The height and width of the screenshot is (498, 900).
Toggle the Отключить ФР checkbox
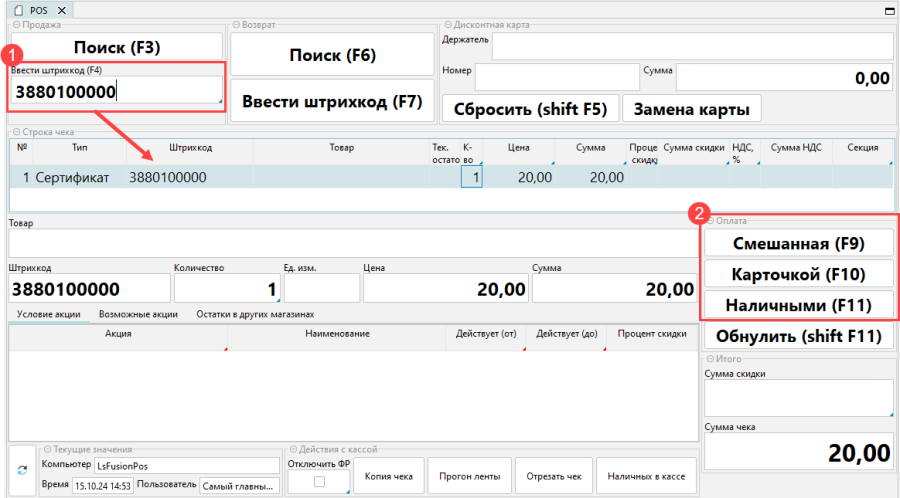[319, 482]
